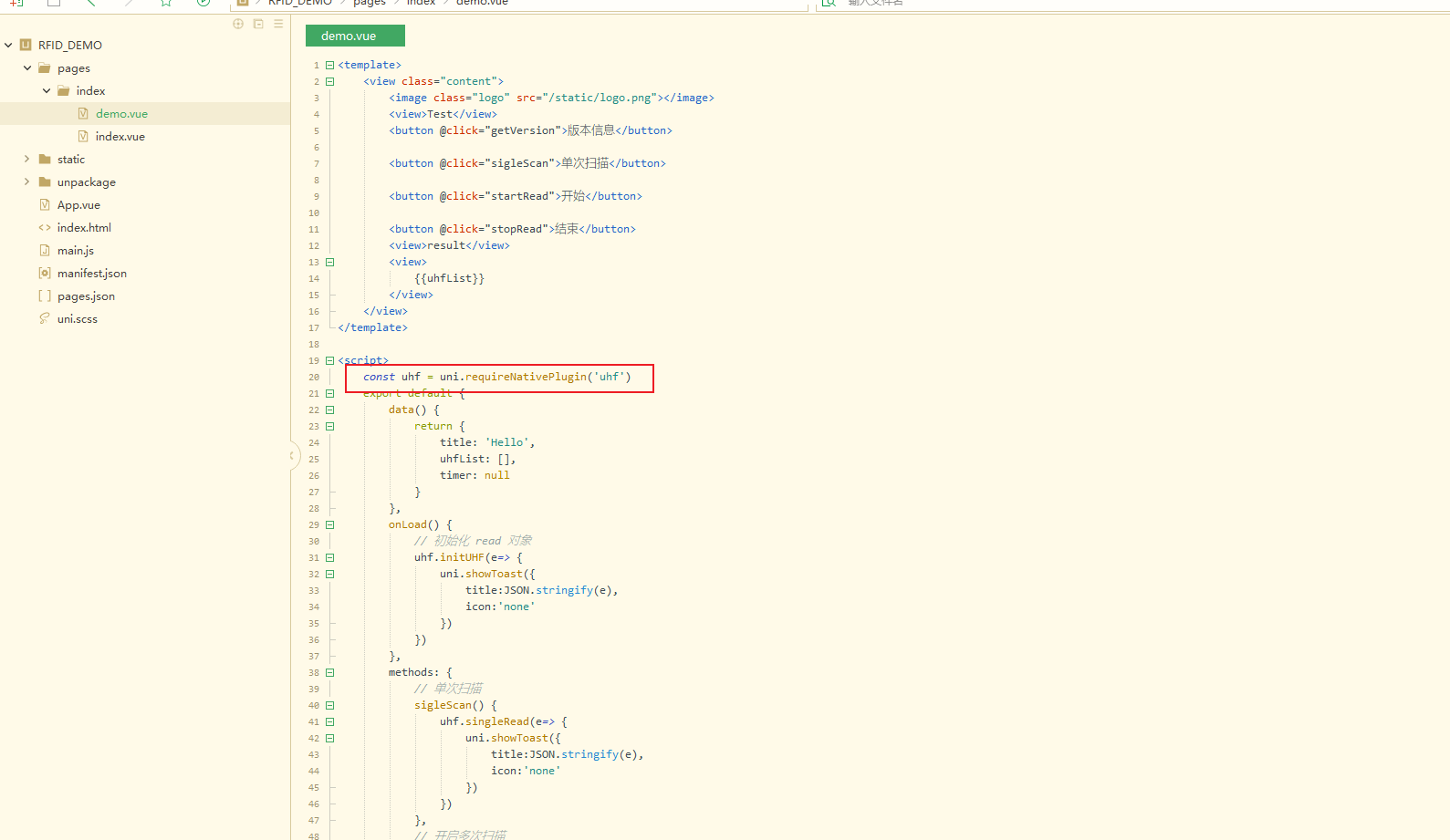Viewport: 1450px width, 840px height.
Task: Click 'stopRead' handler text in line 11
Action: pyautogui.click(x=516, y=229)
